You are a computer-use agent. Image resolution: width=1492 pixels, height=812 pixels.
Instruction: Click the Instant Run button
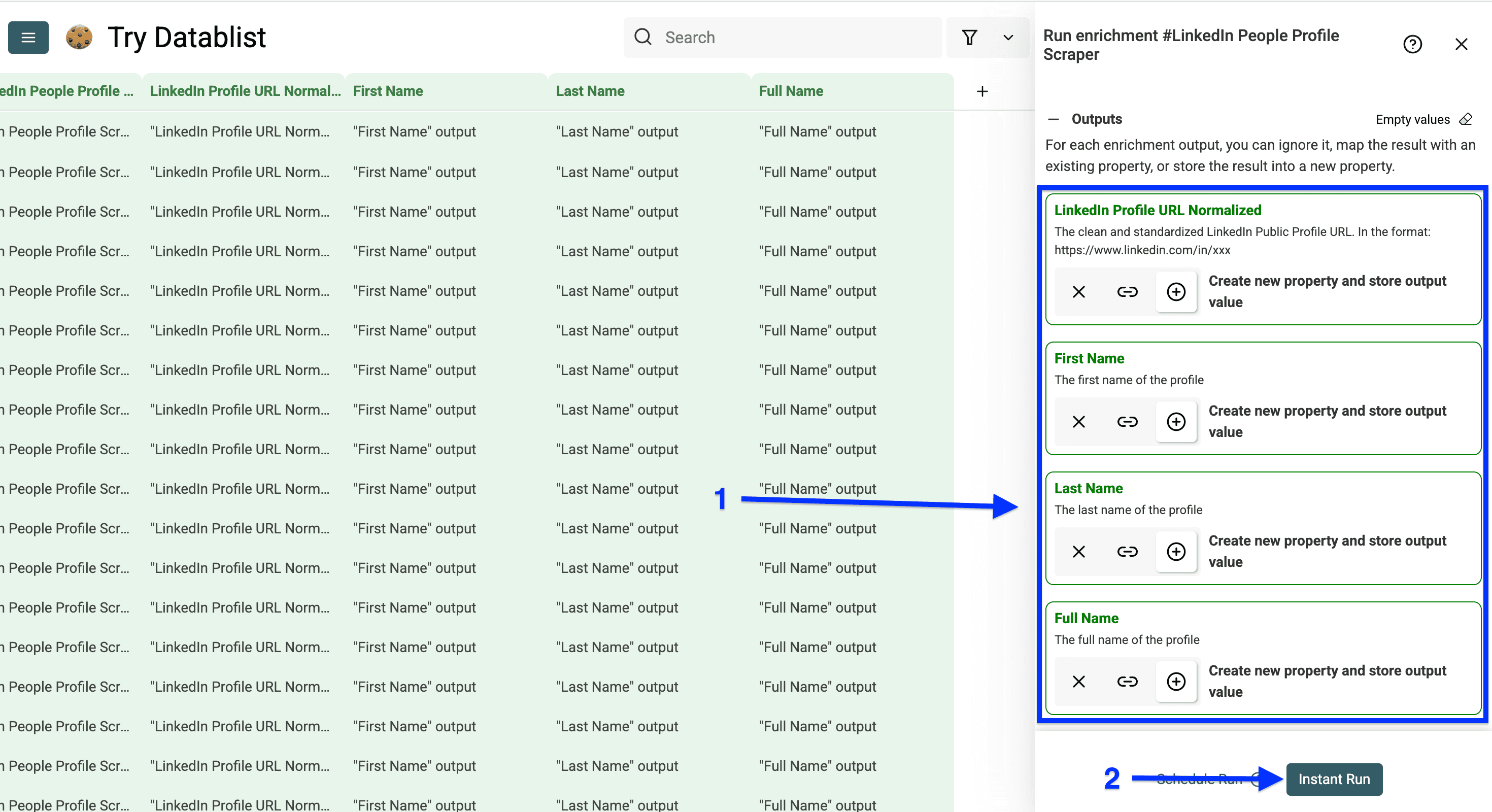tap(1334, 779)
